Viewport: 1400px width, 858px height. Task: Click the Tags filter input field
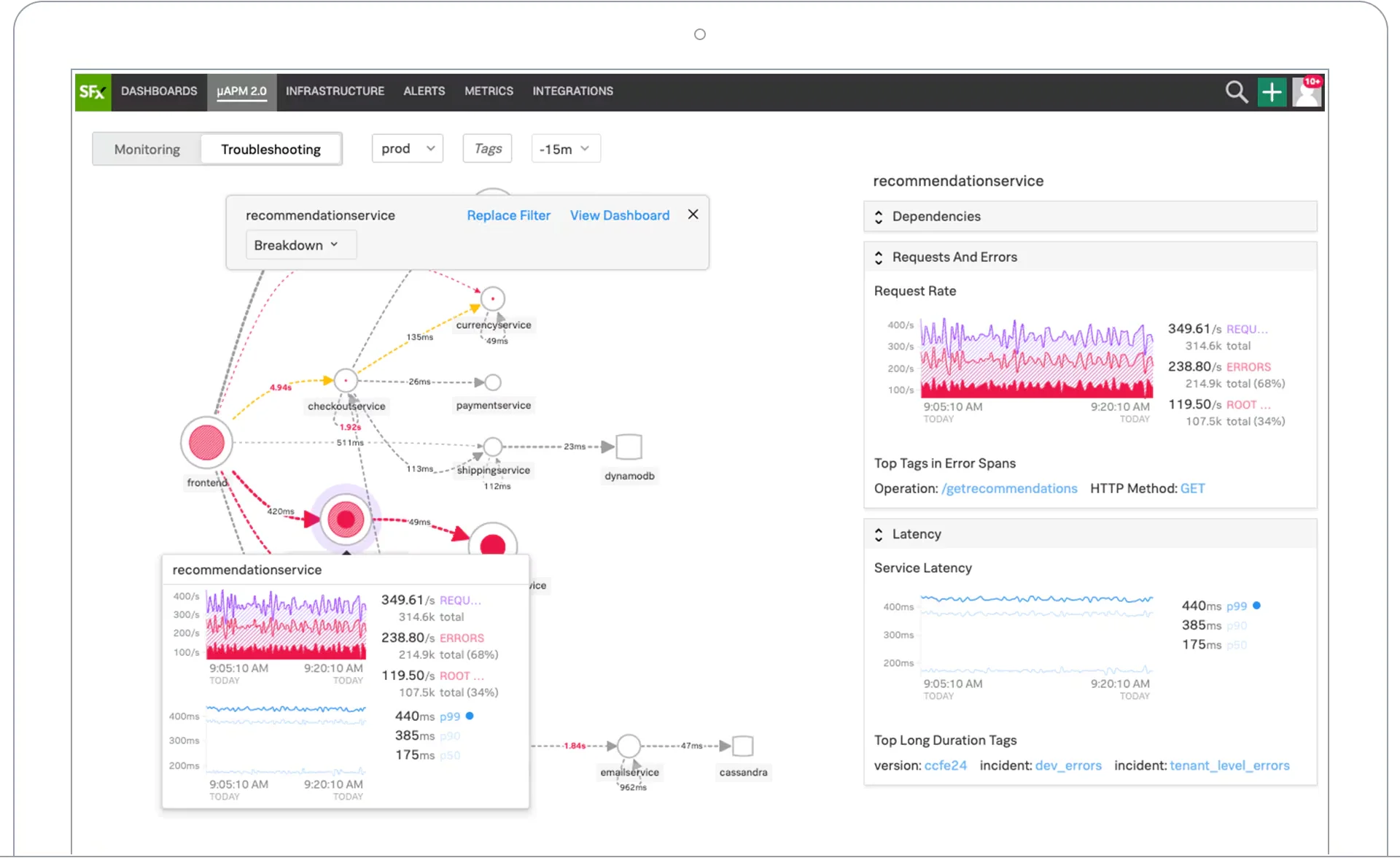click(487, 149)
